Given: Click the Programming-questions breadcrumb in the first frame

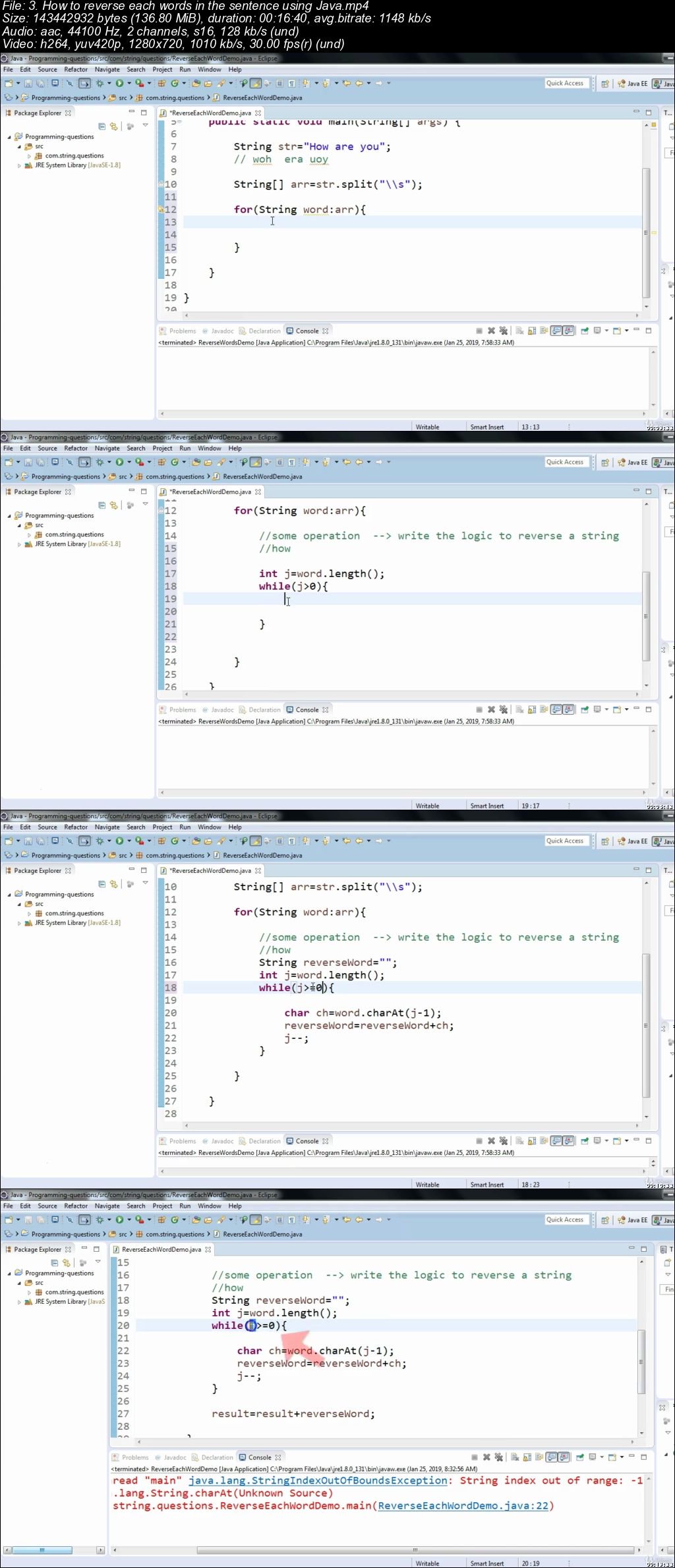Looking at the screenshot, I should click(x=61, y=98).
